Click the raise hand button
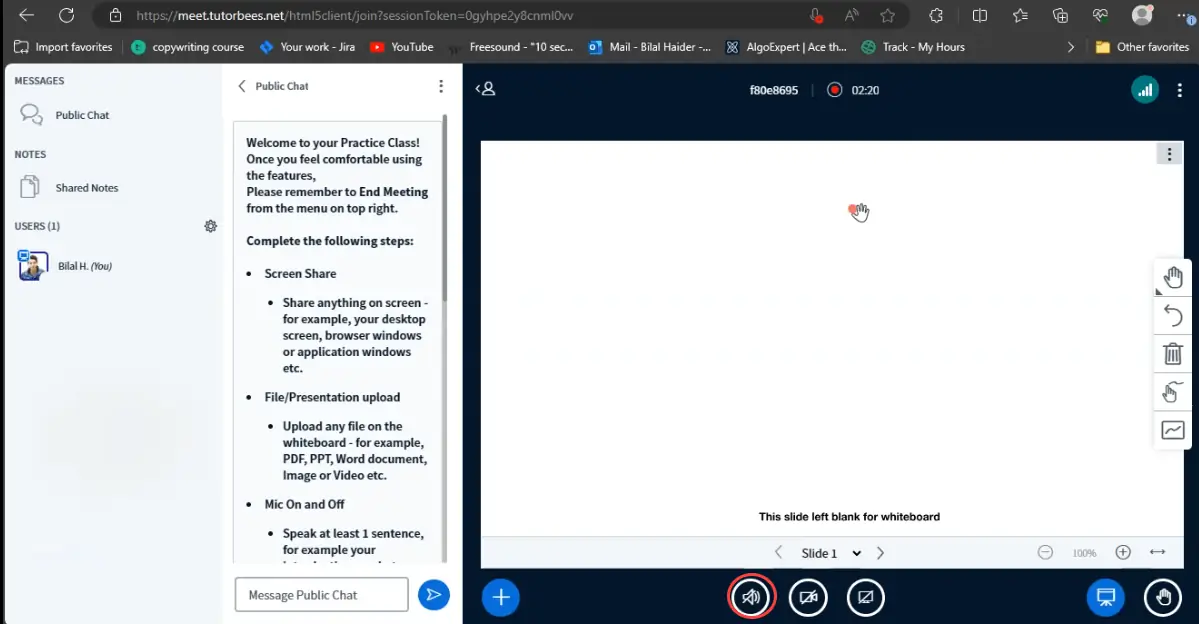This screenshot has height=624, width=1199. (1162, 597)
